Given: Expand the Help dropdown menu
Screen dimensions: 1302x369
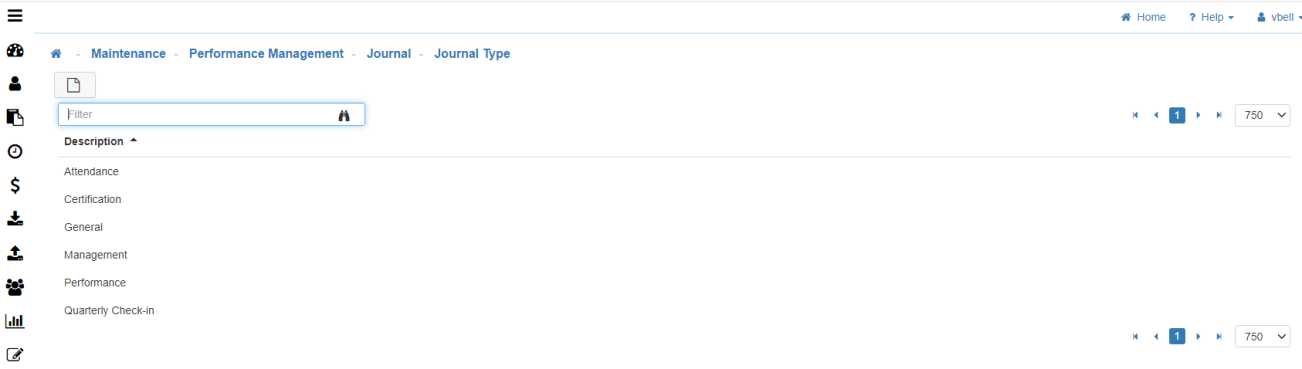Looking at the screenshot, I should pyautogui.click(x=1211, y=17).
